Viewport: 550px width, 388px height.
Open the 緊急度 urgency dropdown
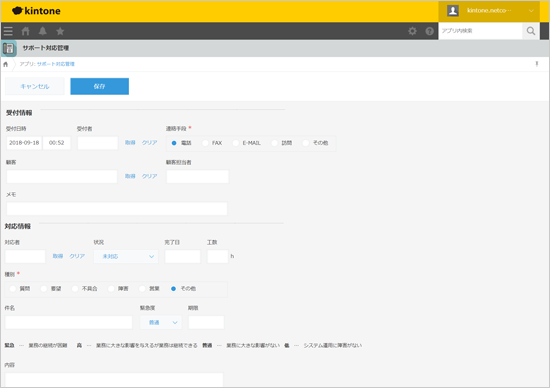[161, 322]
